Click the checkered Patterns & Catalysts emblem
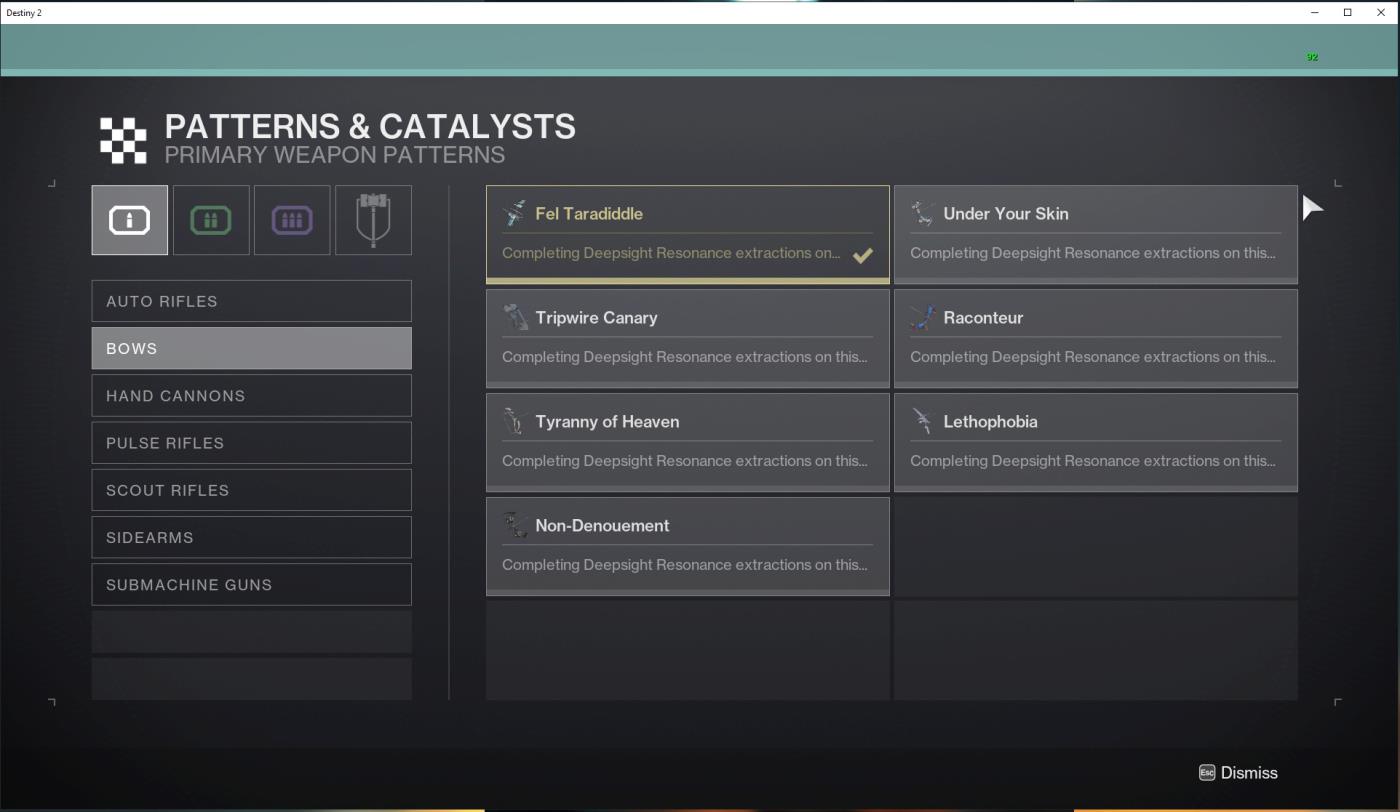 pyautogui.click(x=123, y=140)
